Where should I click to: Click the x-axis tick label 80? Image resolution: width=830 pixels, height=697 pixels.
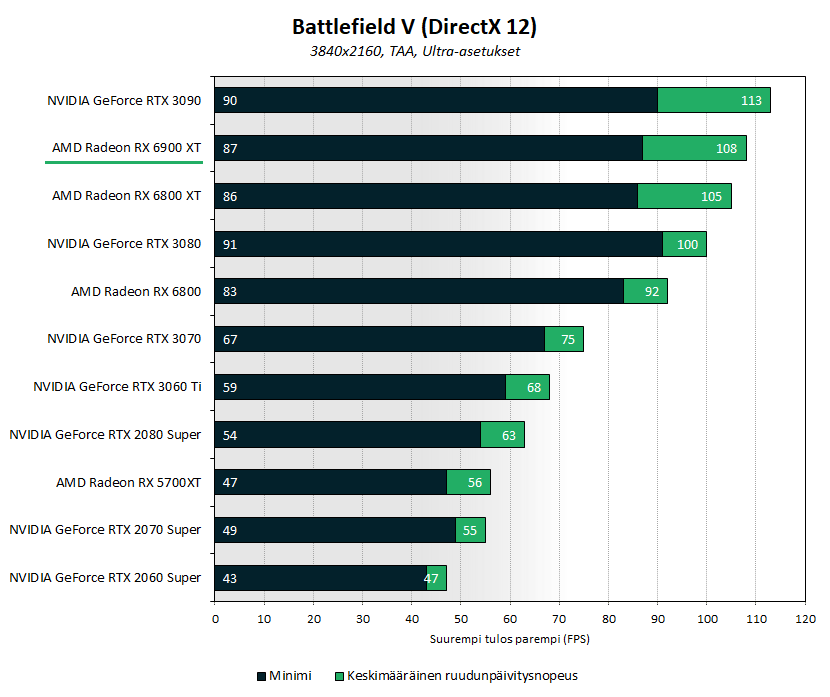(x=609, y=619)
